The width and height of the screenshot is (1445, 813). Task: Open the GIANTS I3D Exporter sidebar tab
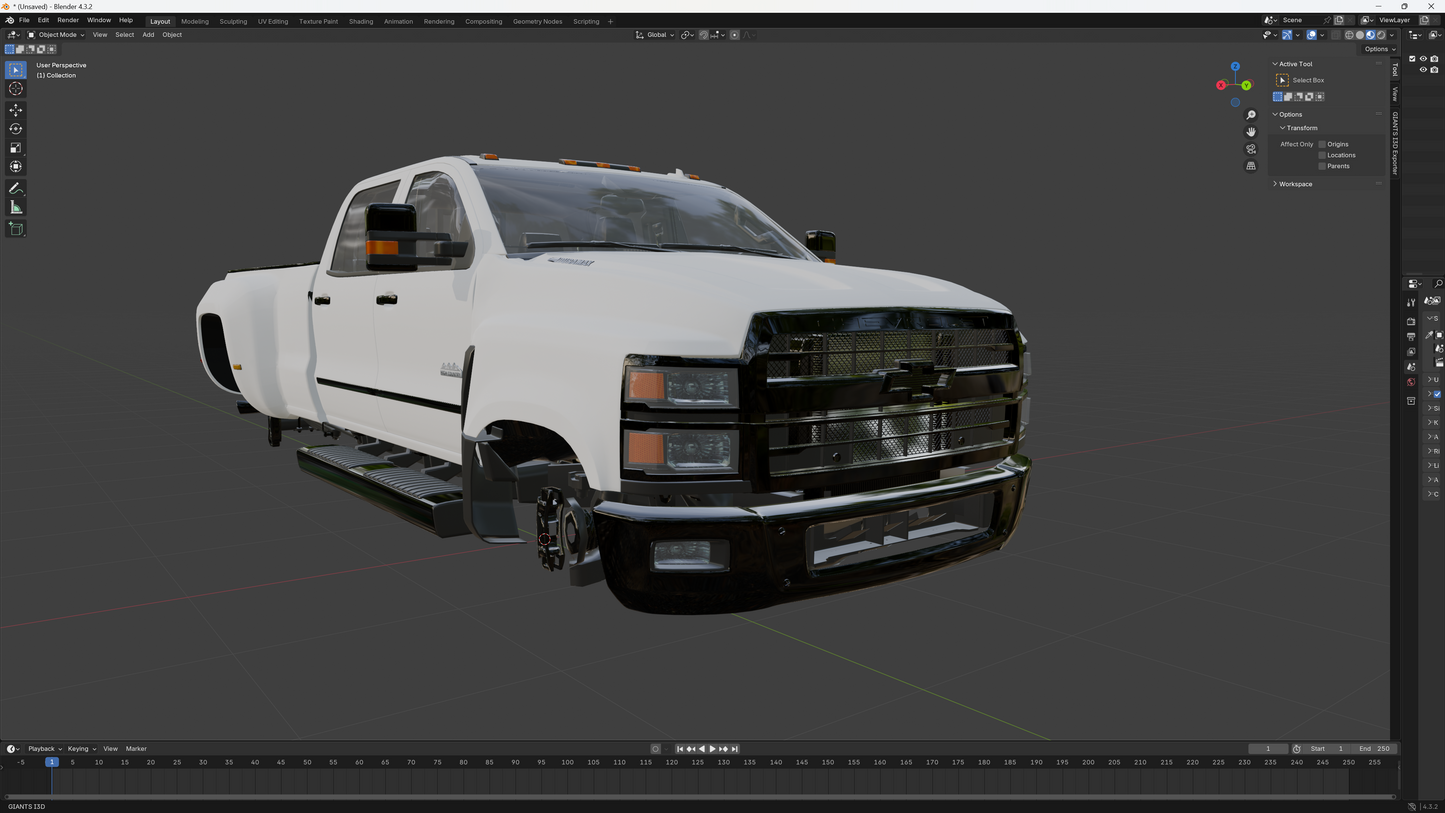1395,144
